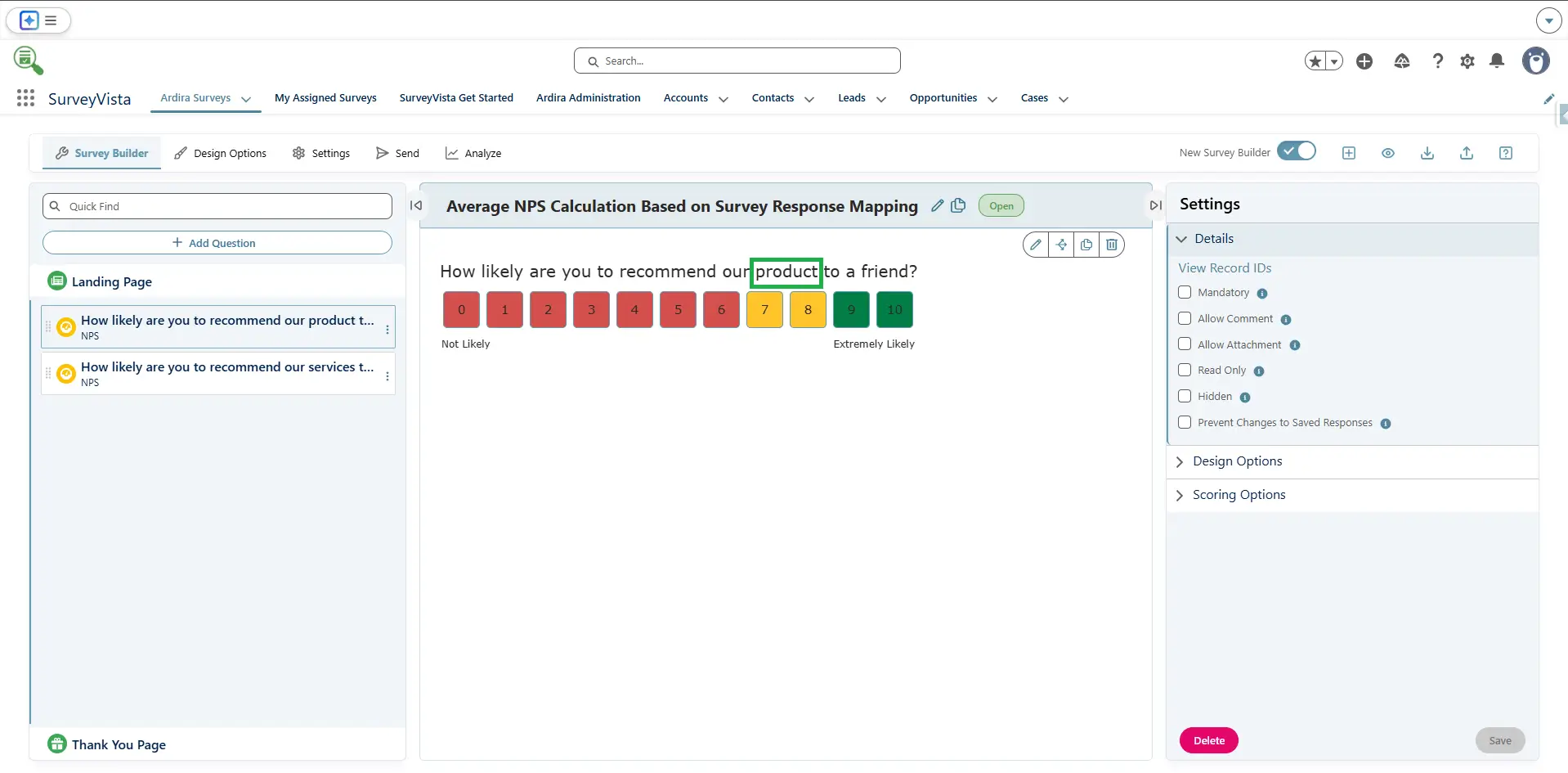Open the View Record IDs link
Image resolution: width=1568 pixels, height=773 pixels.
coord(1224,268)
